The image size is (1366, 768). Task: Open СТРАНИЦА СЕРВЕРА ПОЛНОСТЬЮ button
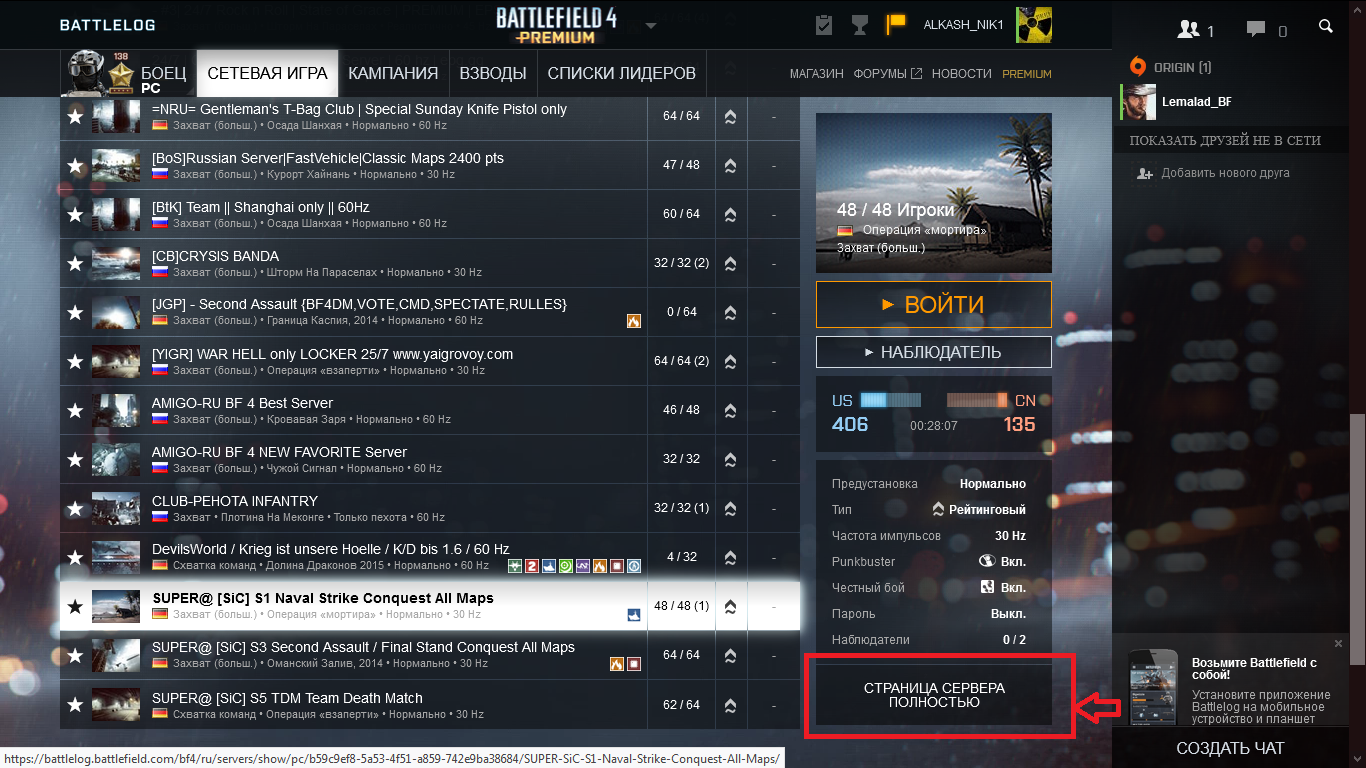click(x=934, y=695)
